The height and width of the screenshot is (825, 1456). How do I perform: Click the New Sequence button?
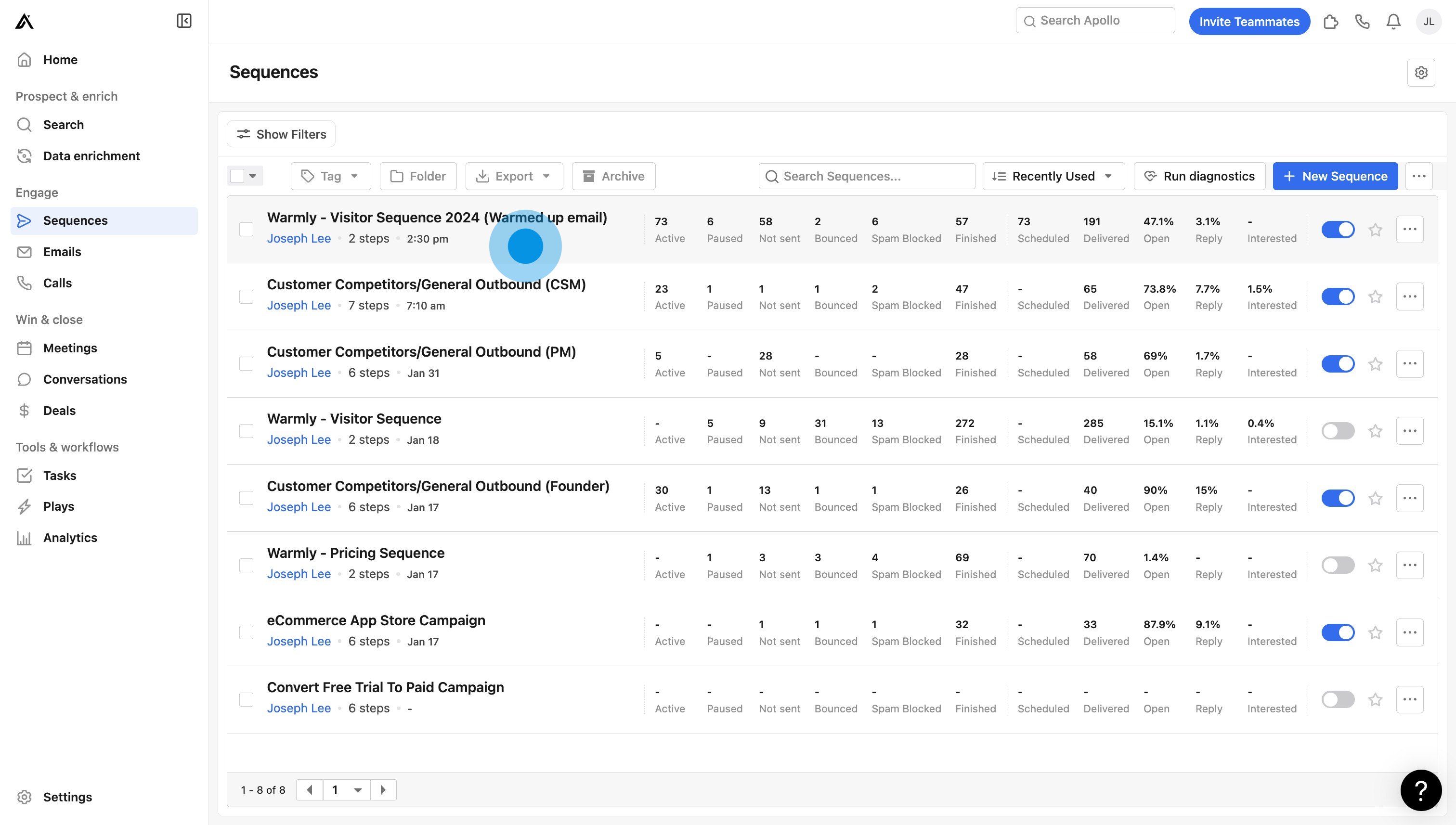tap(1335, 176)
